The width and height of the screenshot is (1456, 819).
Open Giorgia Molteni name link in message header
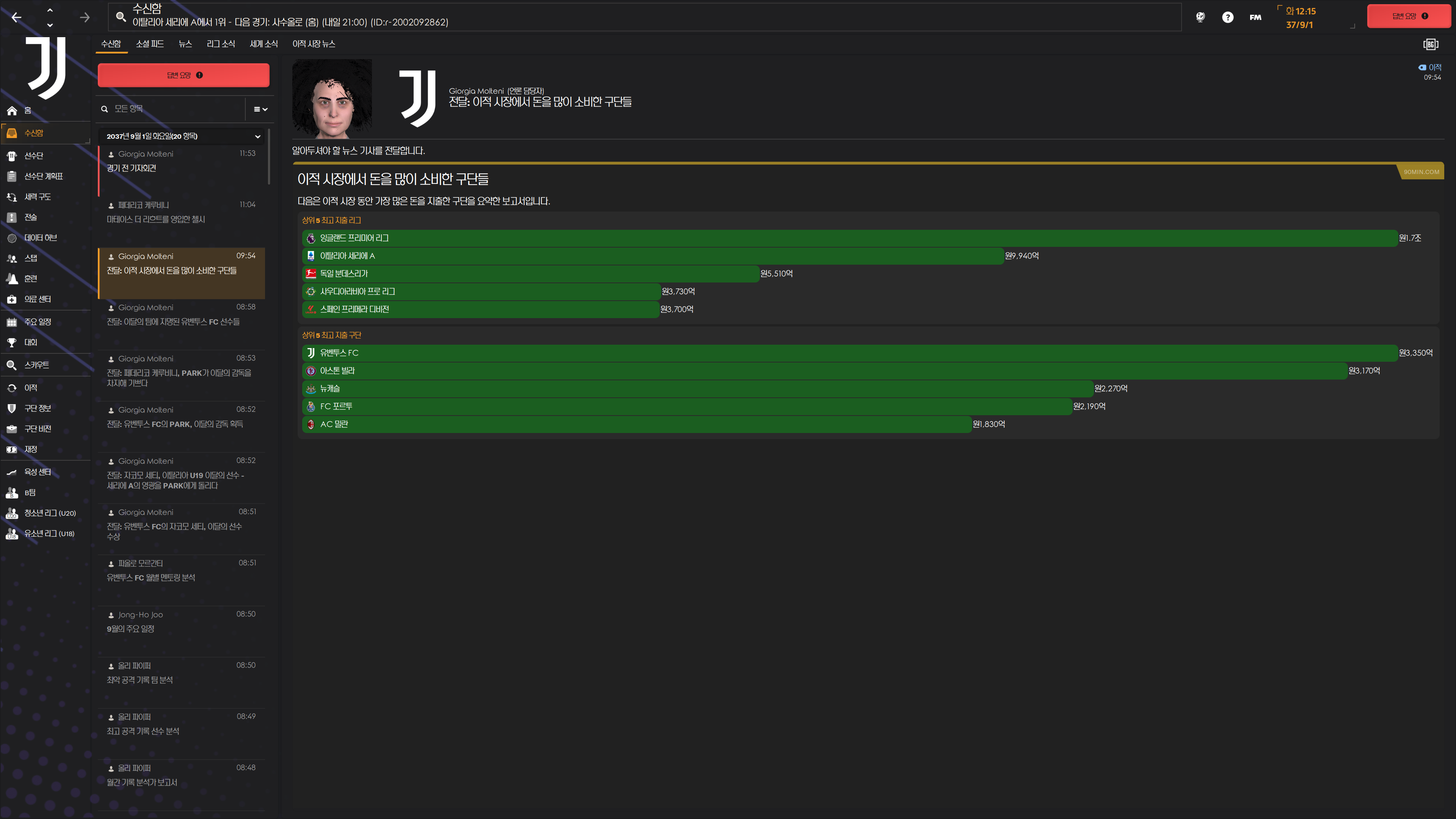[x=476, y=91]
